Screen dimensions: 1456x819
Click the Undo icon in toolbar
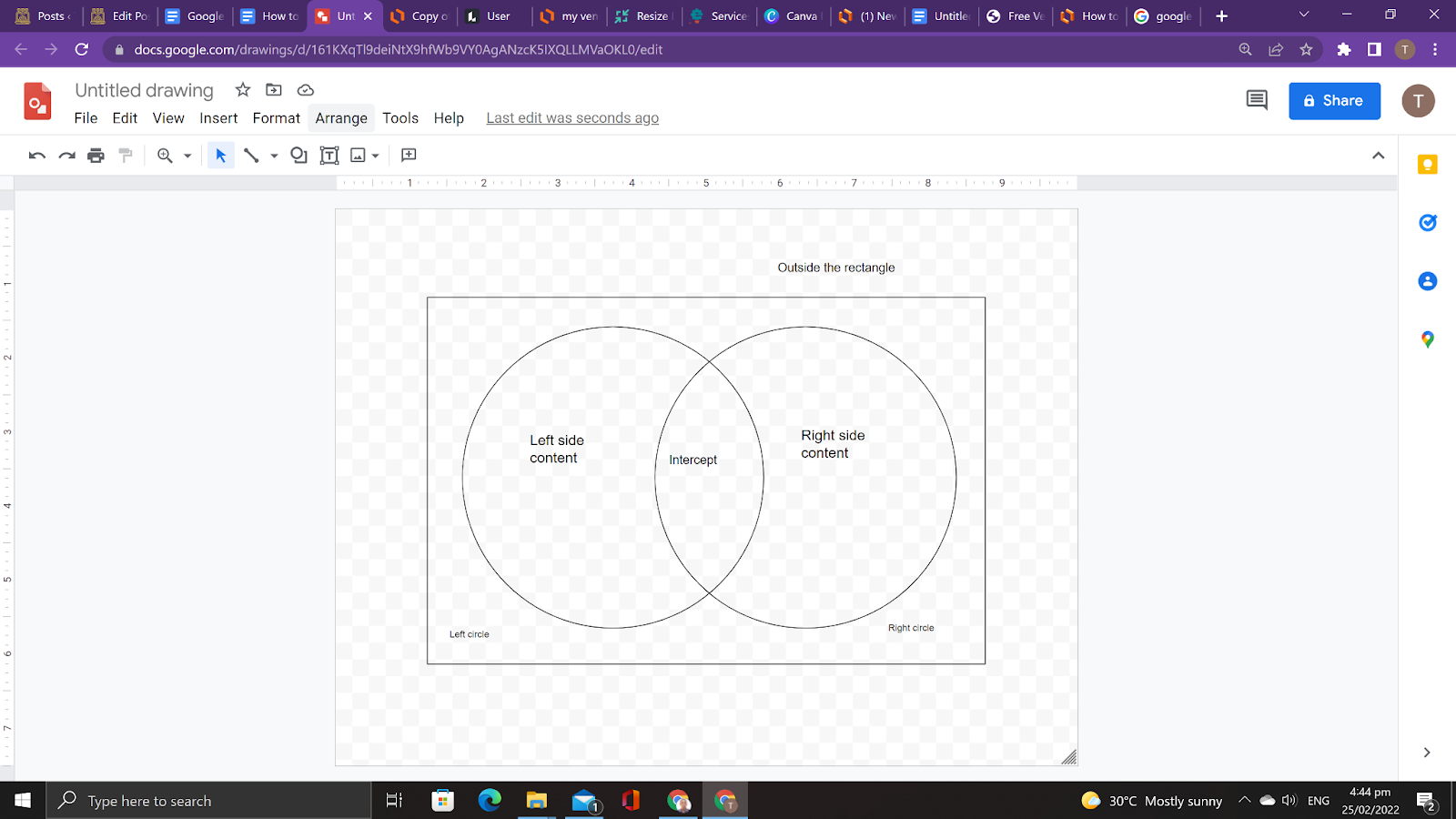(x=36, y=156)
